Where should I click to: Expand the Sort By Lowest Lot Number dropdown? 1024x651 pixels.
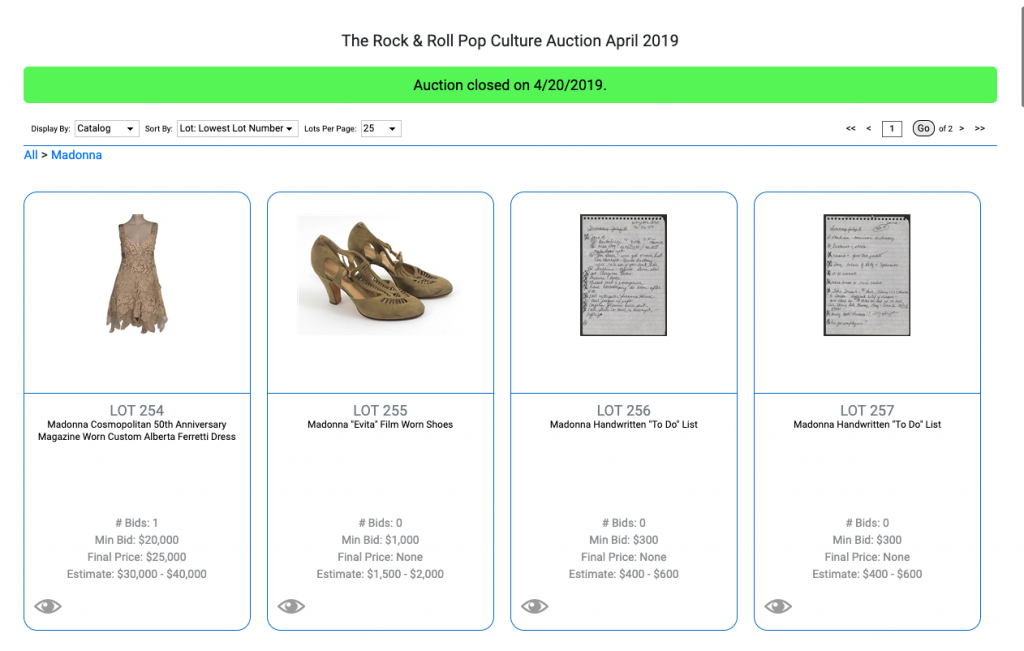coord(237,129)
